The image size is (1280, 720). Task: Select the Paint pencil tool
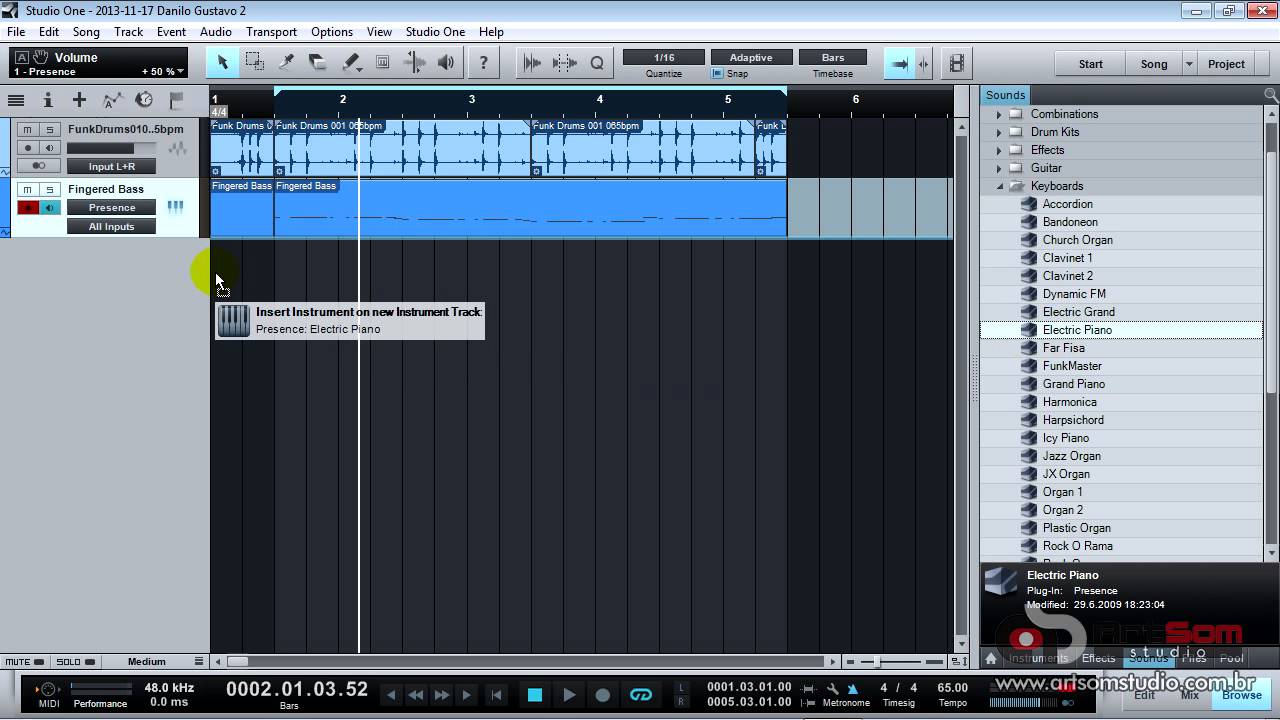coord(351,63)
